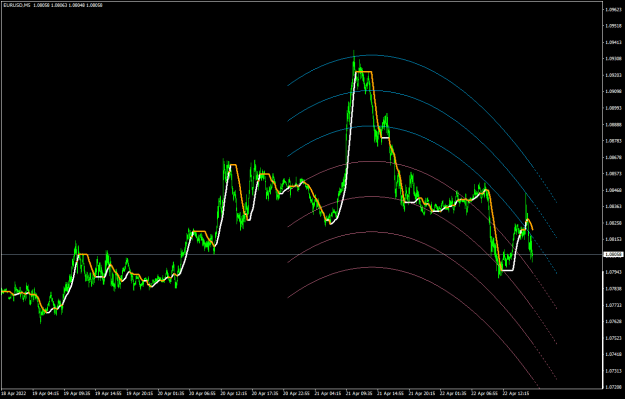This screenshot has width=625, height=399.
Task: Click the 22 Apr 12:15 time label
Action: (517, 393)
